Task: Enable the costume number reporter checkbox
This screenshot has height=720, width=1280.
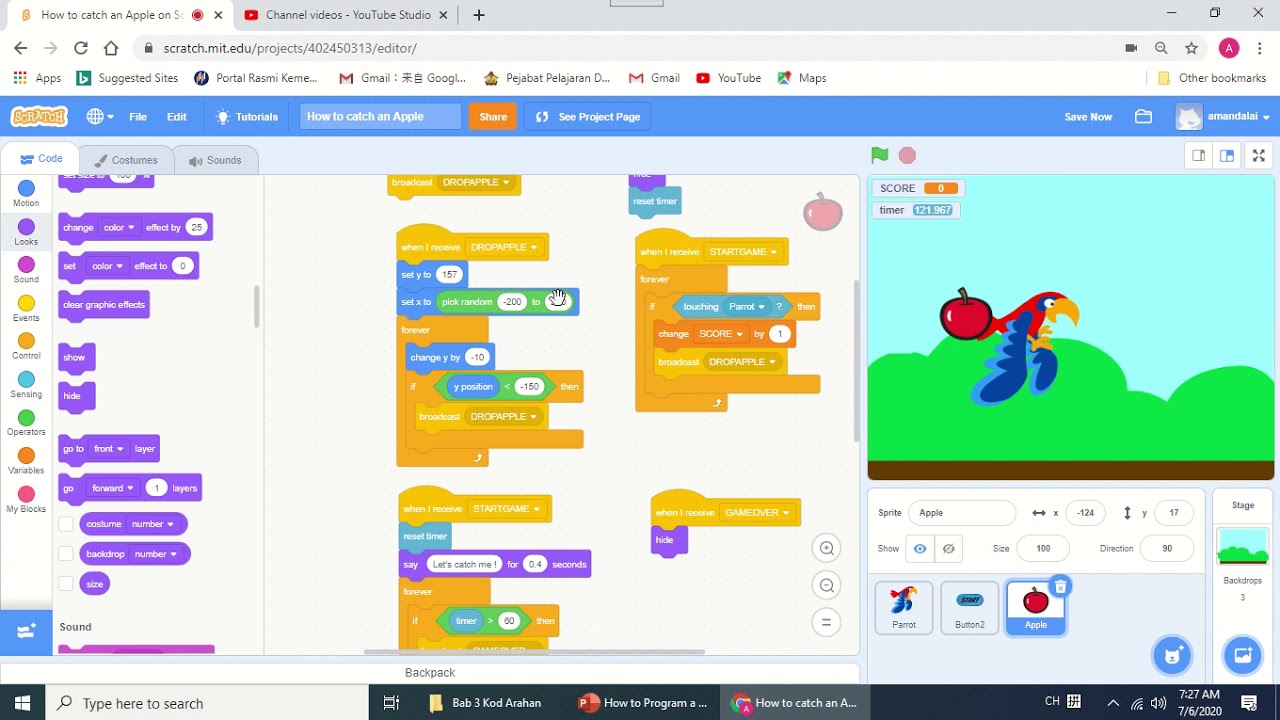Action: coord(66,524)
